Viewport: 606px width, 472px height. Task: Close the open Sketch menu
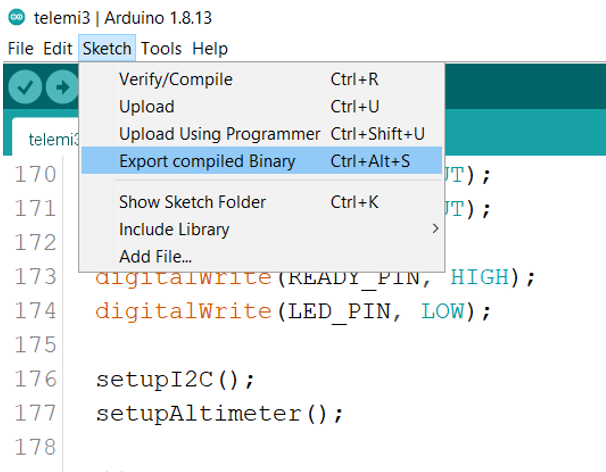tap(107, 49)
